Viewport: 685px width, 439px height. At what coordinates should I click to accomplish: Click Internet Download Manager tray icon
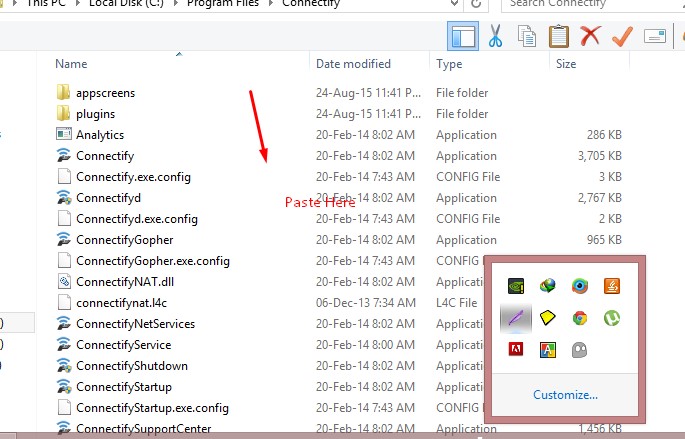point(548,286)
